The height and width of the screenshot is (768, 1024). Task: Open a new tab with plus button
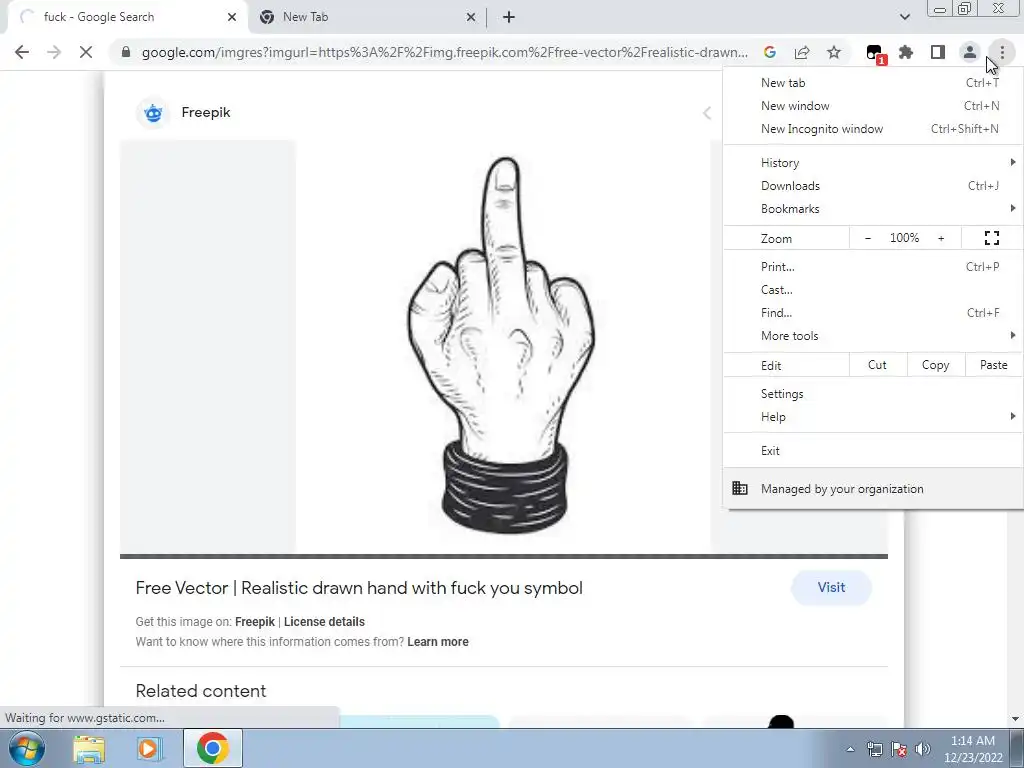pyautogui.click(x=509, y=17)
